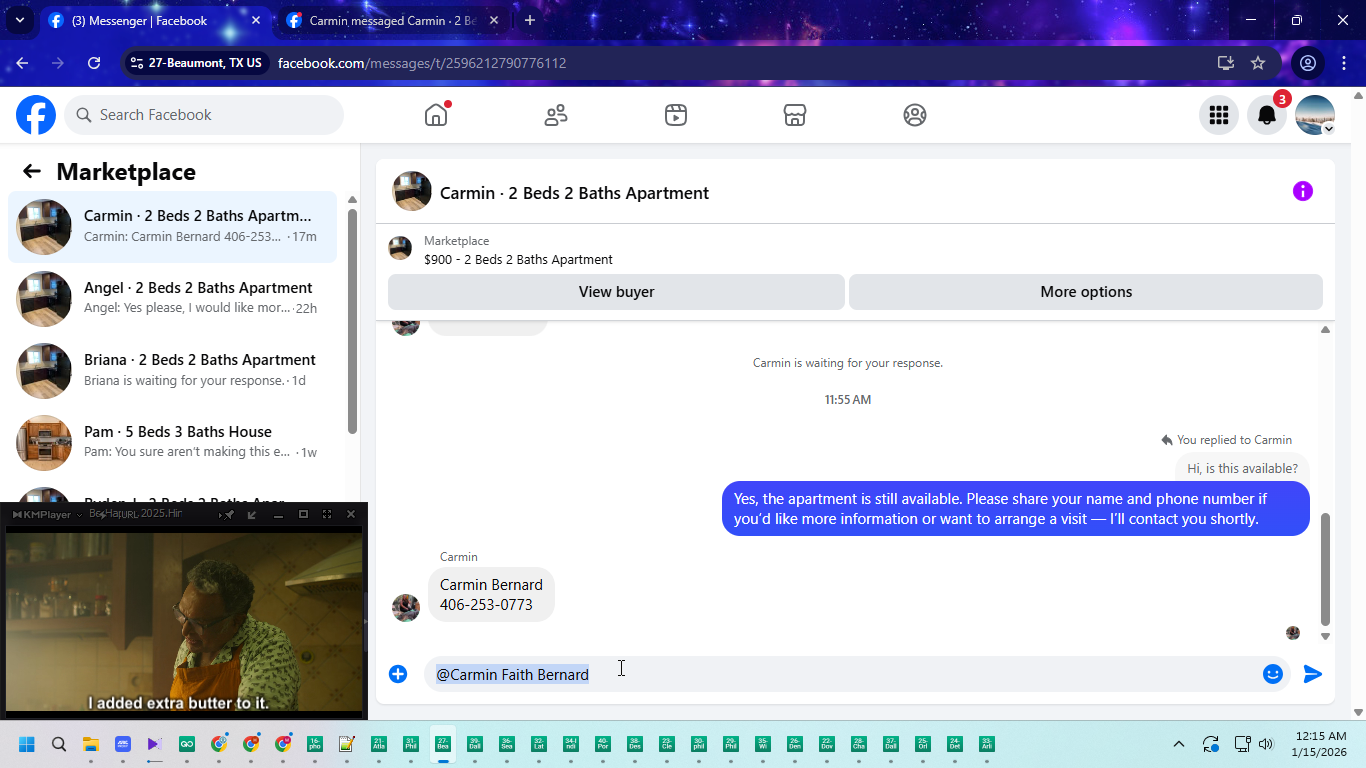Click Carmin's avatar in the chat header
The height and width of the screenshot is (768, 1366).
412,191
